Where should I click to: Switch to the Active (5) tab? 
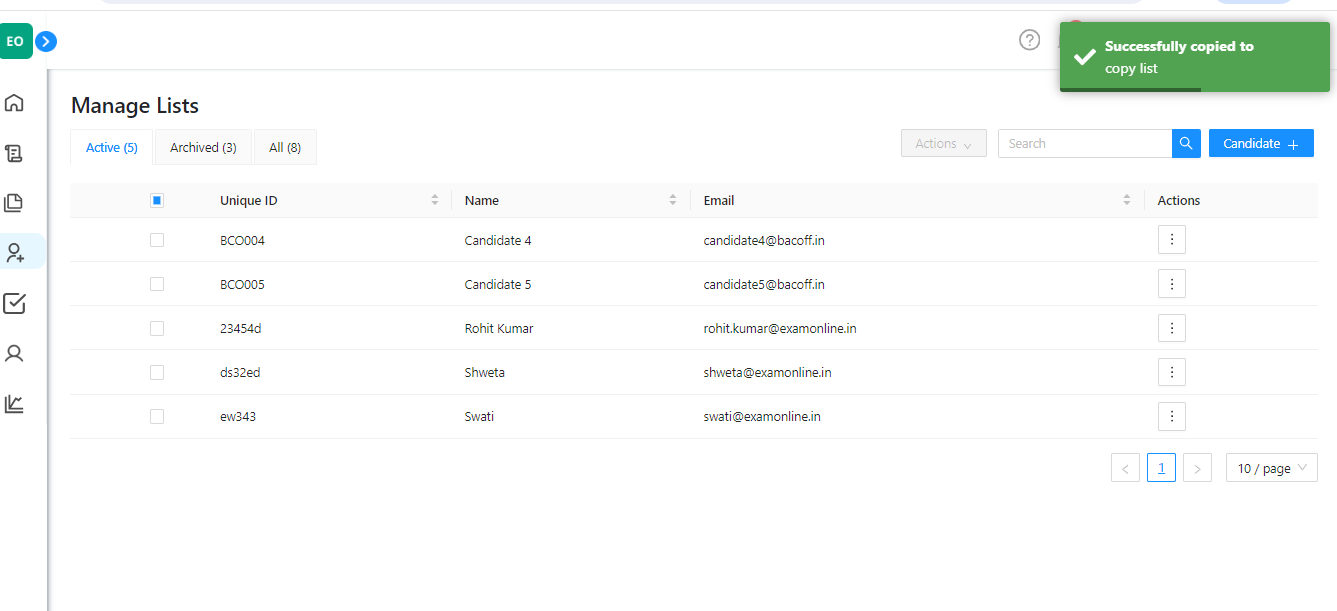pos(112,147)
